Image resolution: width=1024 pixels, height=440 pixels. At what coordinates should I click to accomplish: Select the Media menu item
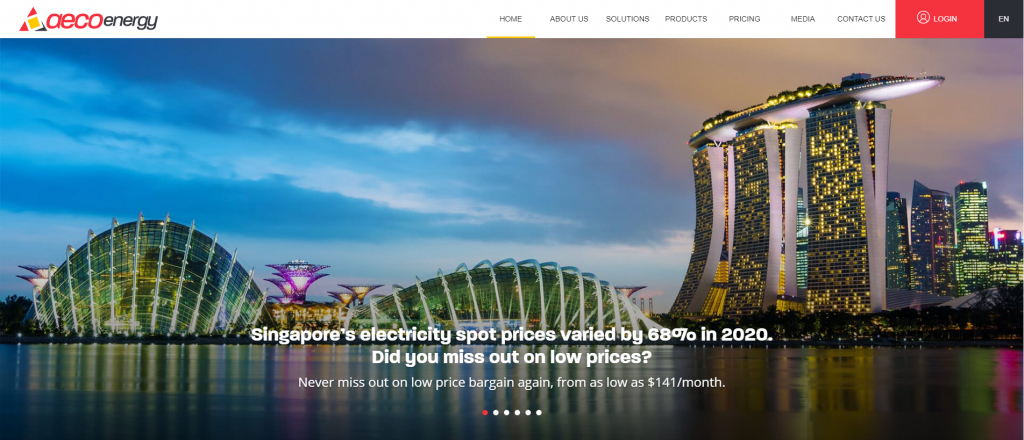pos(803,19)
